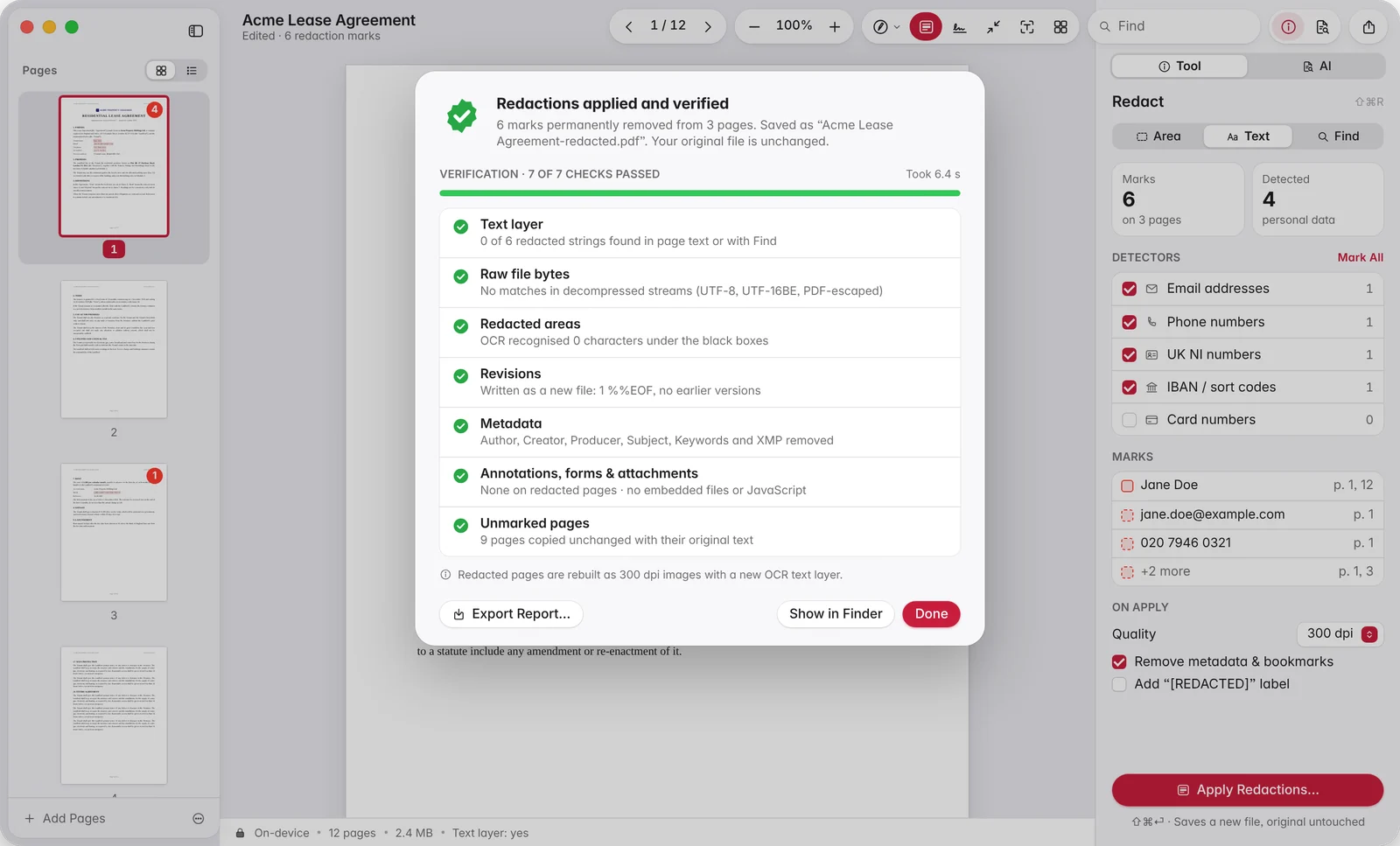Uncheck Phone numbers detector
1400x846 pixels.
[1129, 322]
